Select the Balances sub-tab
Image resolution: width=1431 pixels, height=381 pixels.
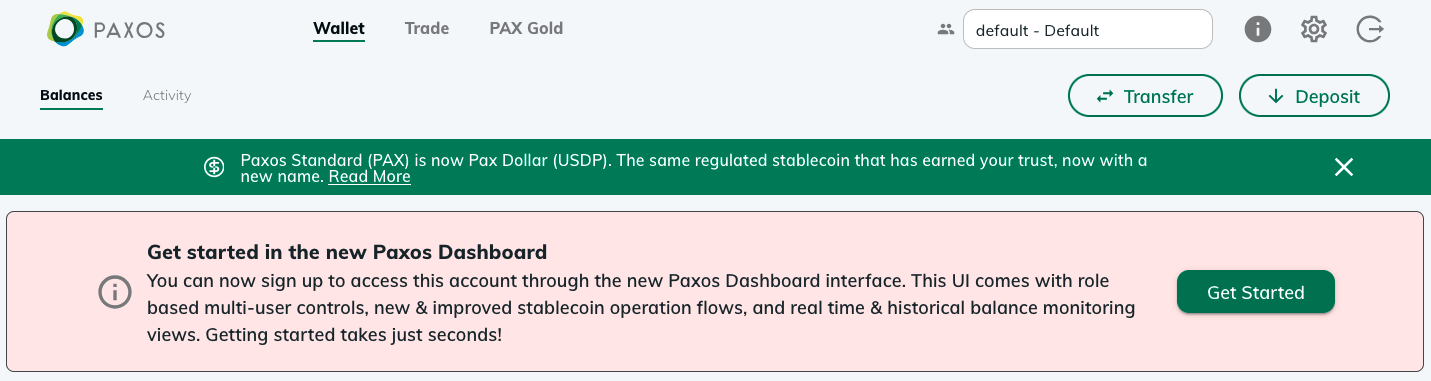[71, 96]
